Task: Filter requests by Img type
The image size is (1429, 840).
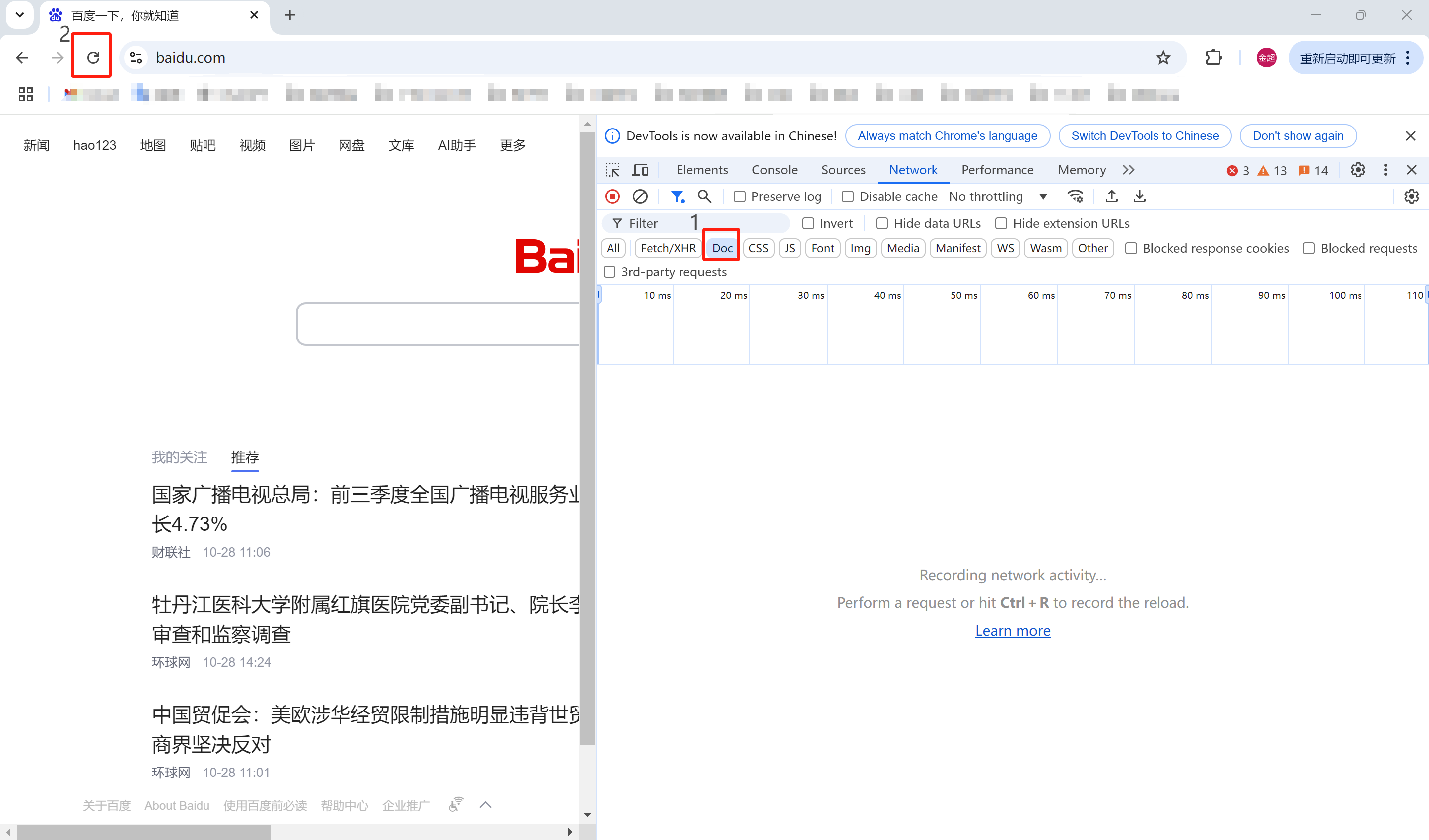Action: 860,248
